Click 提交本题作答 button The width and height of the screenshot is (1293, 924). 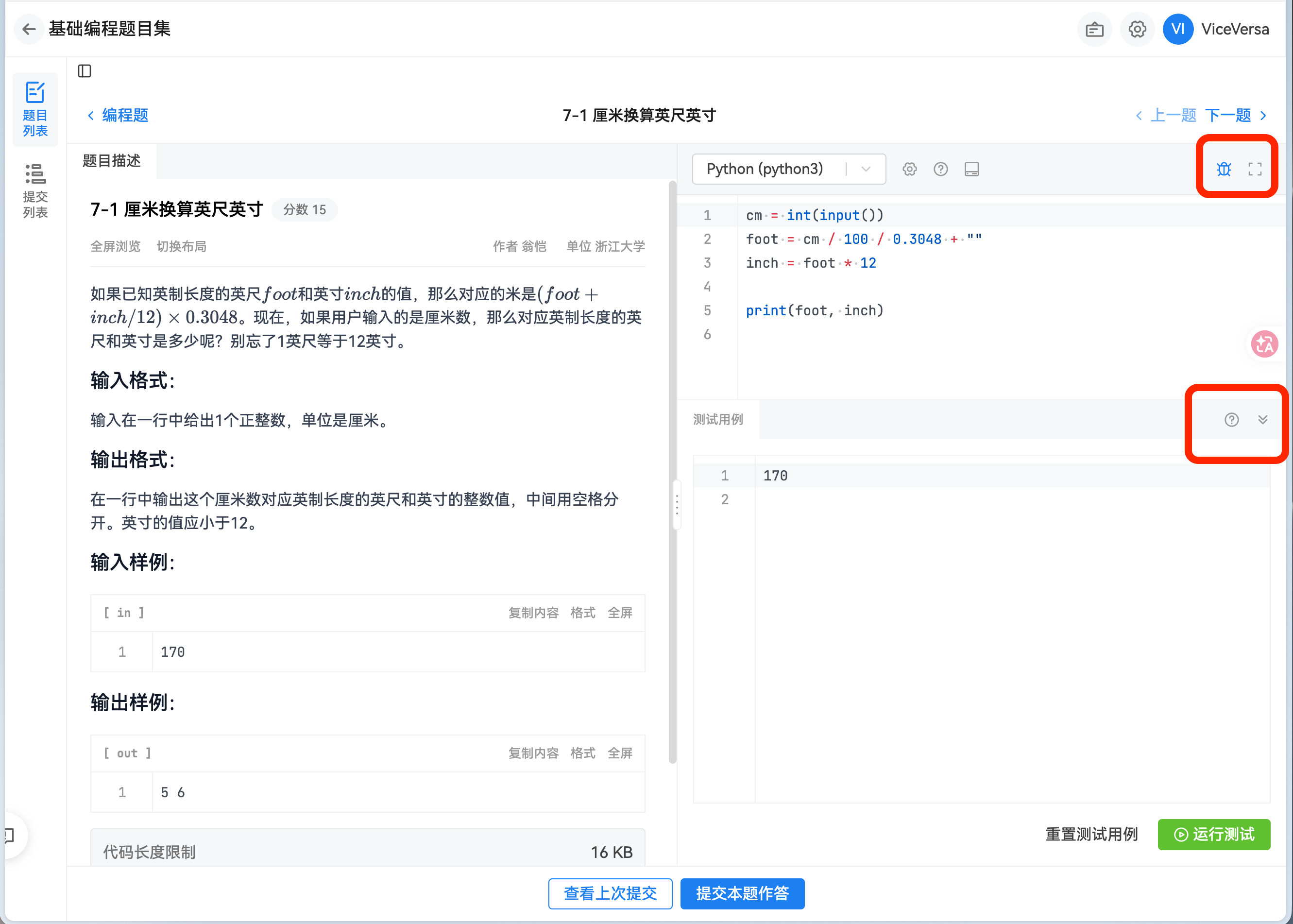coord(742,894)
